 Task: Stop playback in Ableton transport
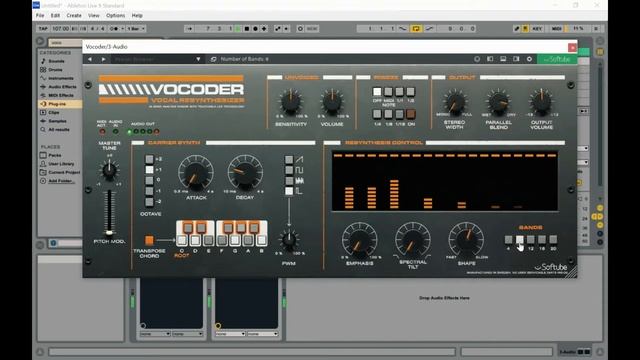point(247,29)
